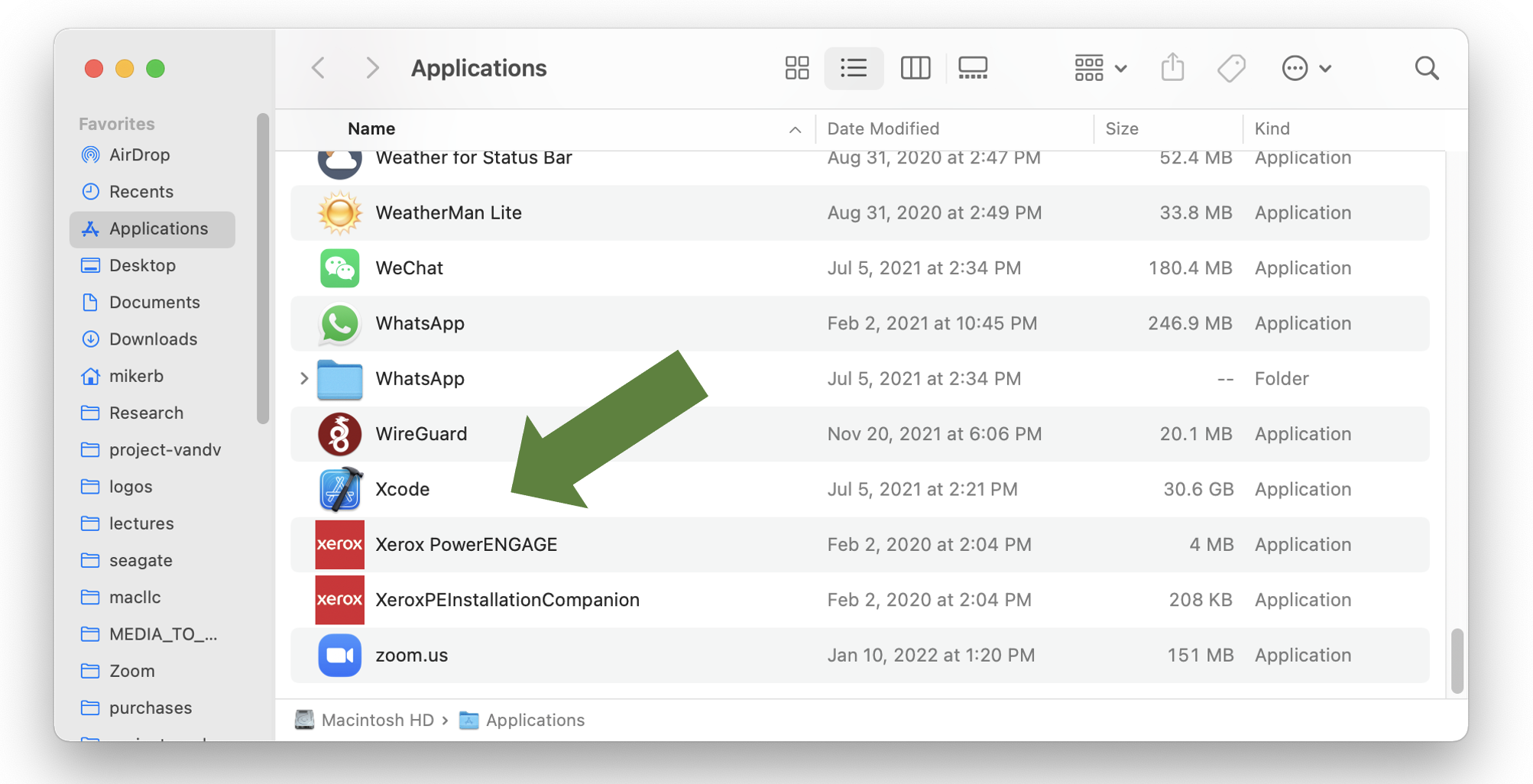Open the Downloads sidebar item
The height and width of the screenshot is (784, 1533).
click(151, 339)
